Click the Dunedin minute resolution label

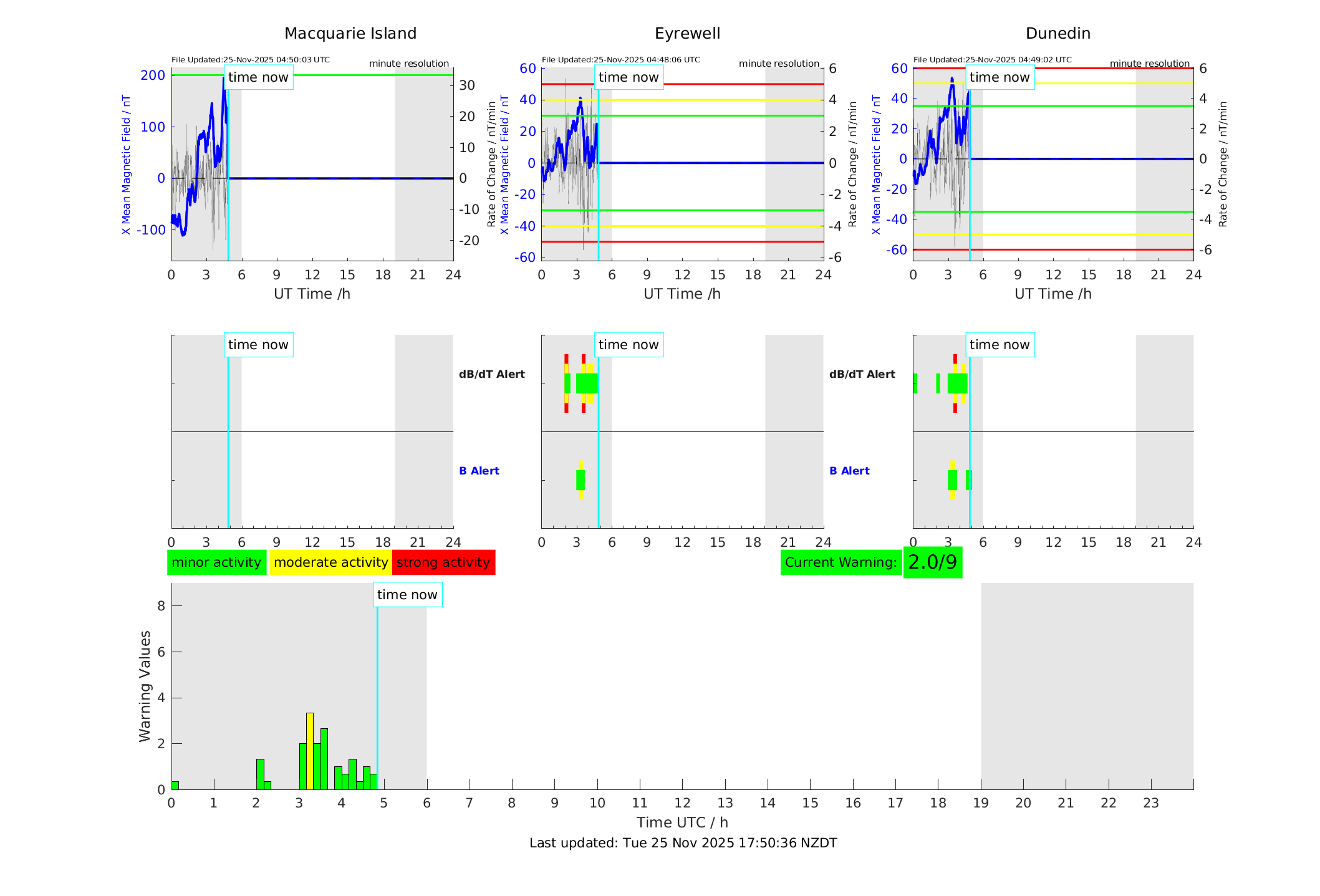point(1149,64)
